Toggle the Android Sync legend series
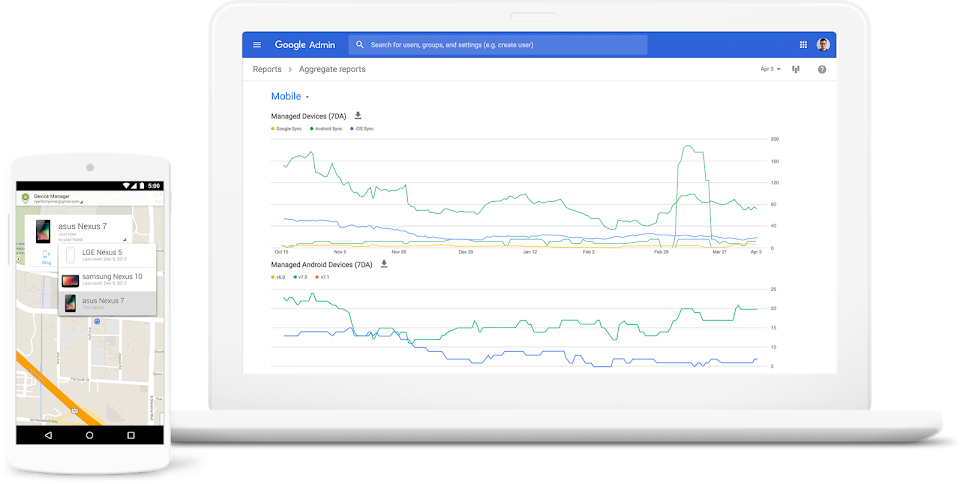 pos(326,128)
